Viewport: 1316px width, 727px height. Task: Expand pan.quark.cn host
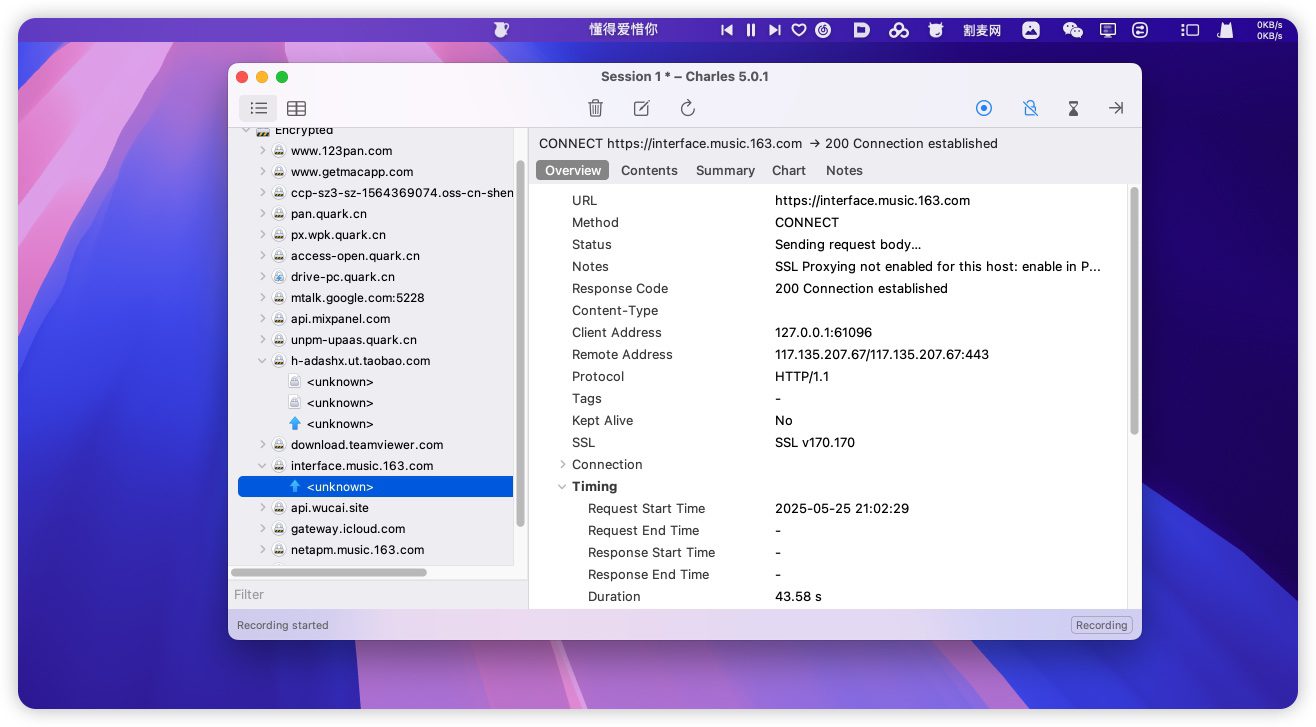[263, 214]
